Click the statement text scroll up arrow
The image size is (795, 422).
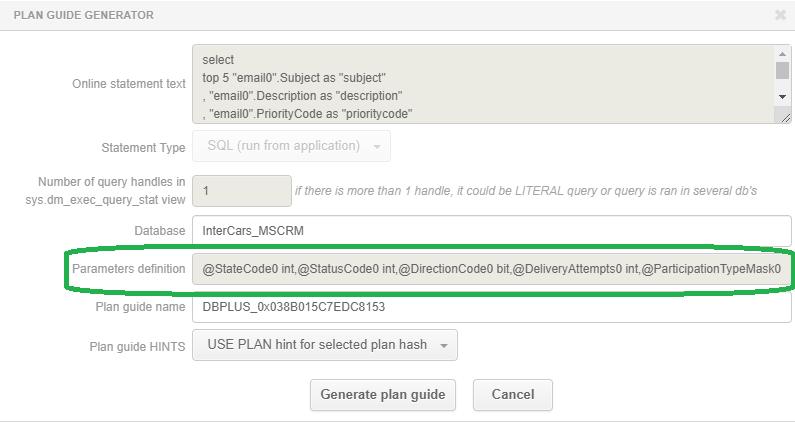[x=782, y=54]
